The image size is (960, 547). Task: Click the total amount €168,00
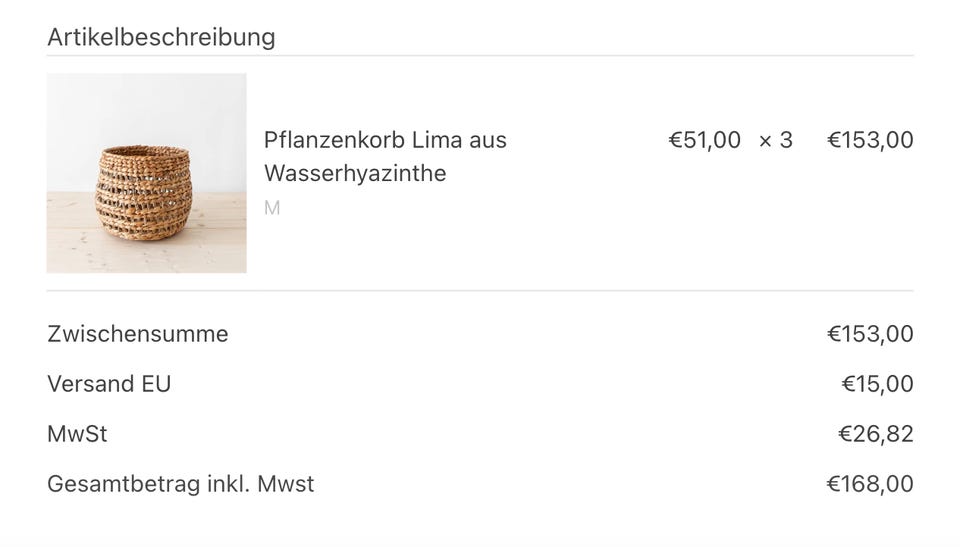[x=869, y=484]
